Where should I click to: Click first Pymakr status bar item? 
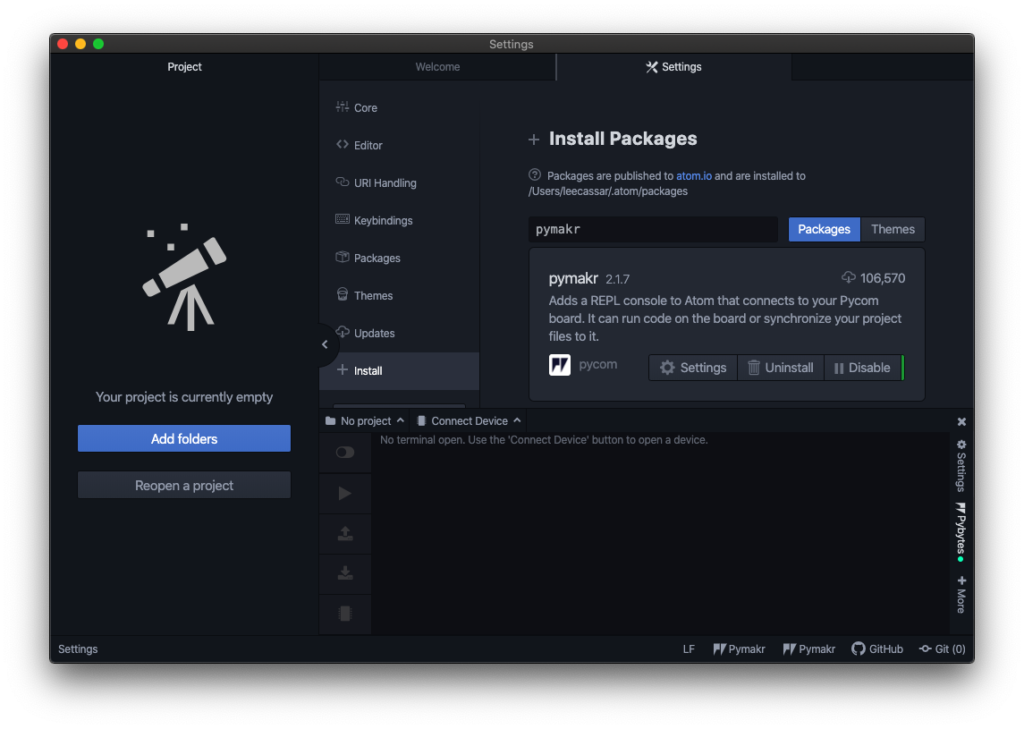point(739,649)
